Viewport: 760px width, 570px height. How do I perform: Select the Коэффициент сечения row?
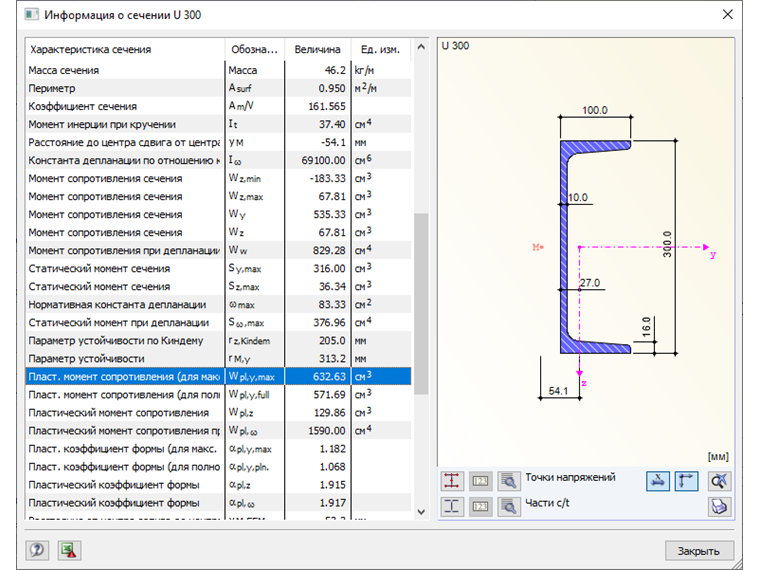tap(218, 106)
